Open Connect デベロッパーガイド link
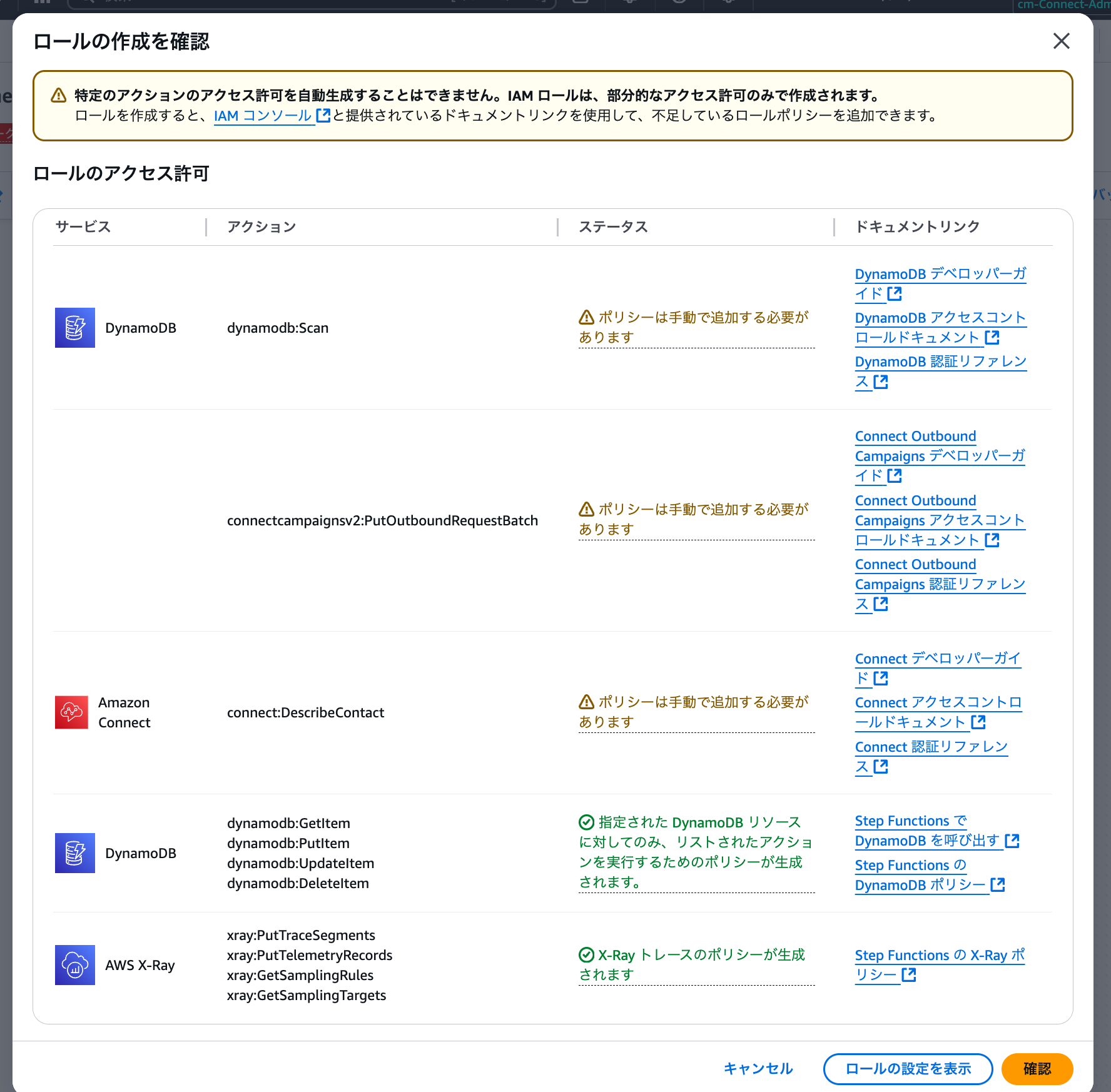1111x1092 pixels. click(x=938, y=668)
